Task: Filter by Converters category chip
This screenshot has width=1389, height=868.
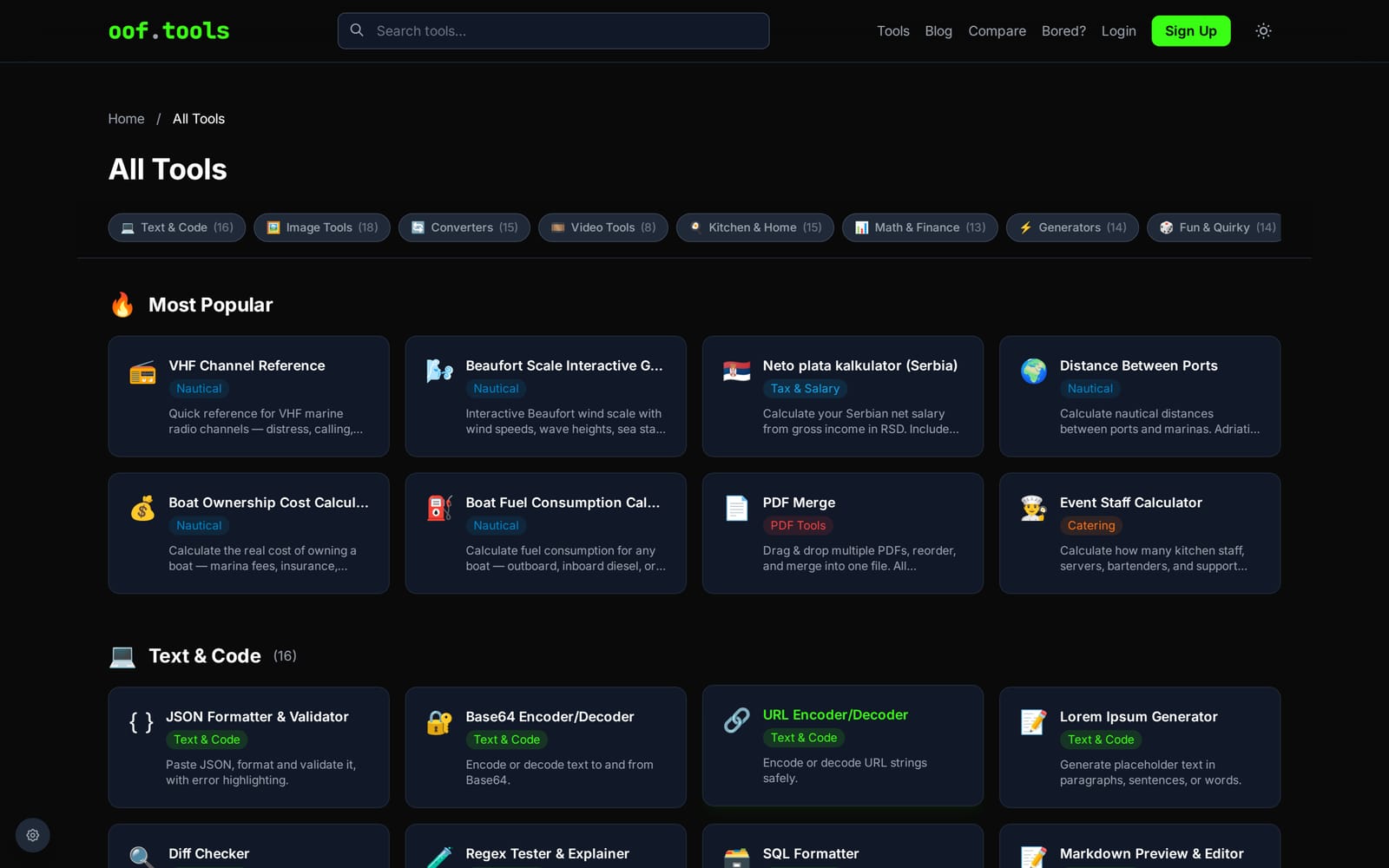Action: point(464,227)
